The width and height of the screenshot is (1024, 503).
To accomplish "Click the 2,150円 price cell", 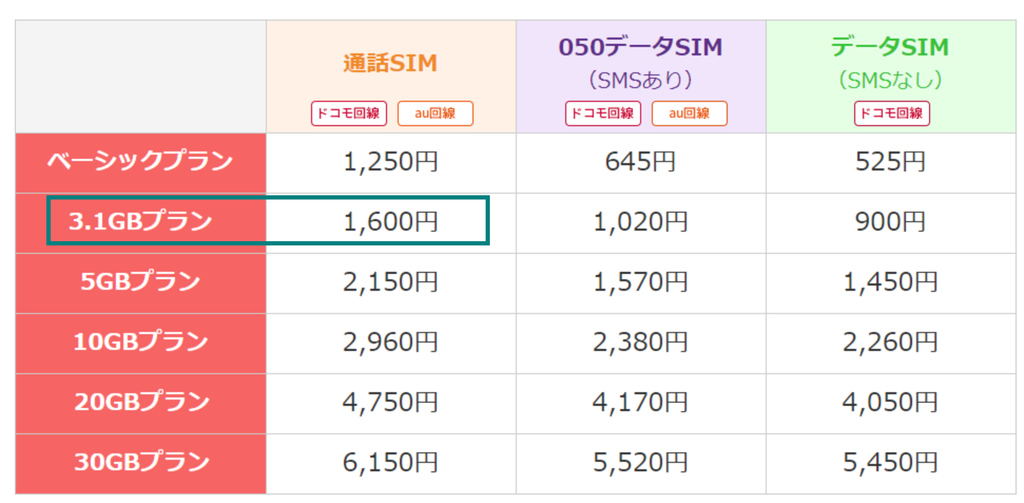I will coord(391,282).
